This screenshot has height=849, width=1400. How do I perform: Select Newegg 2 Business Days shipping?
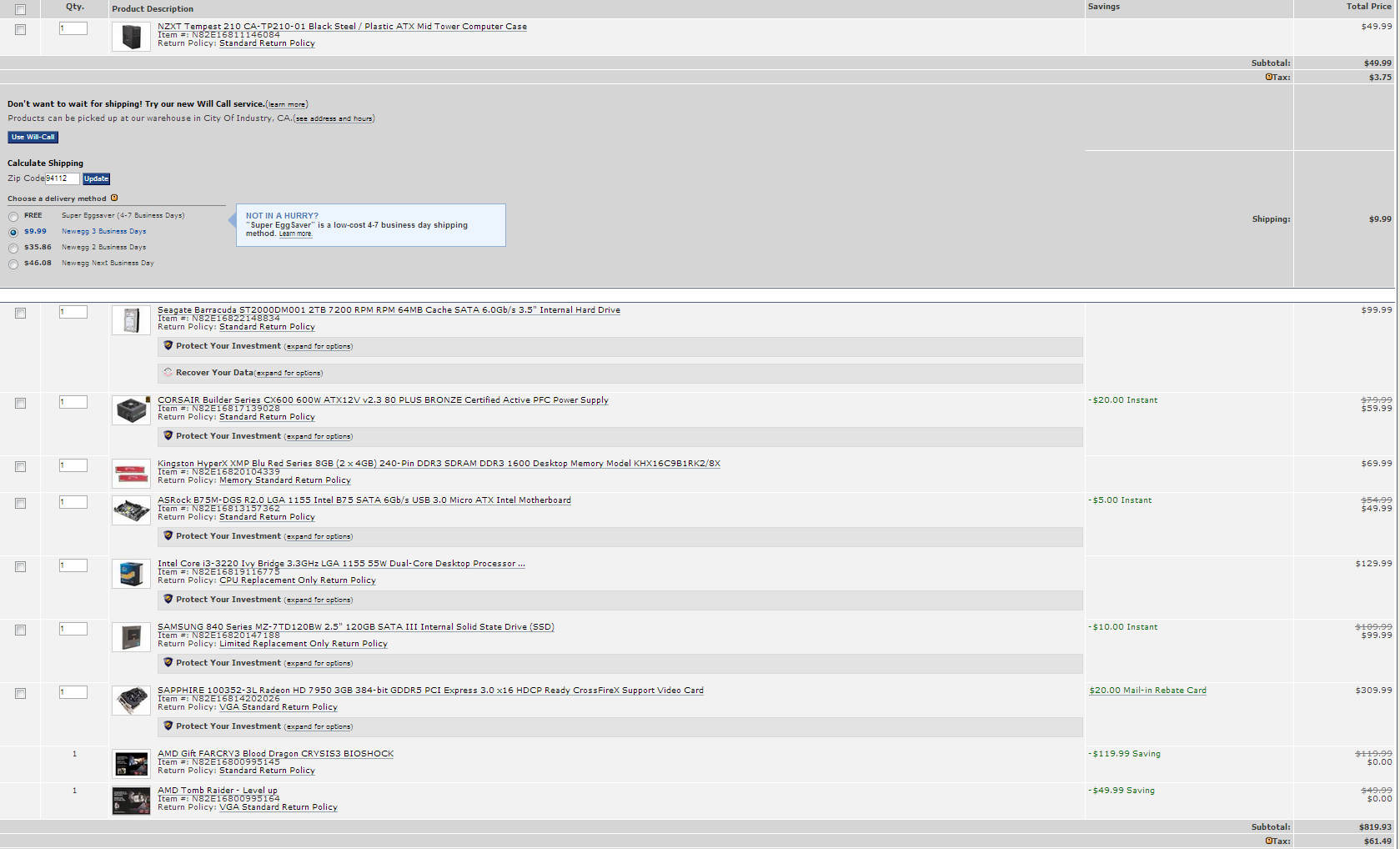pyautogui.click(x=13, y=249)
